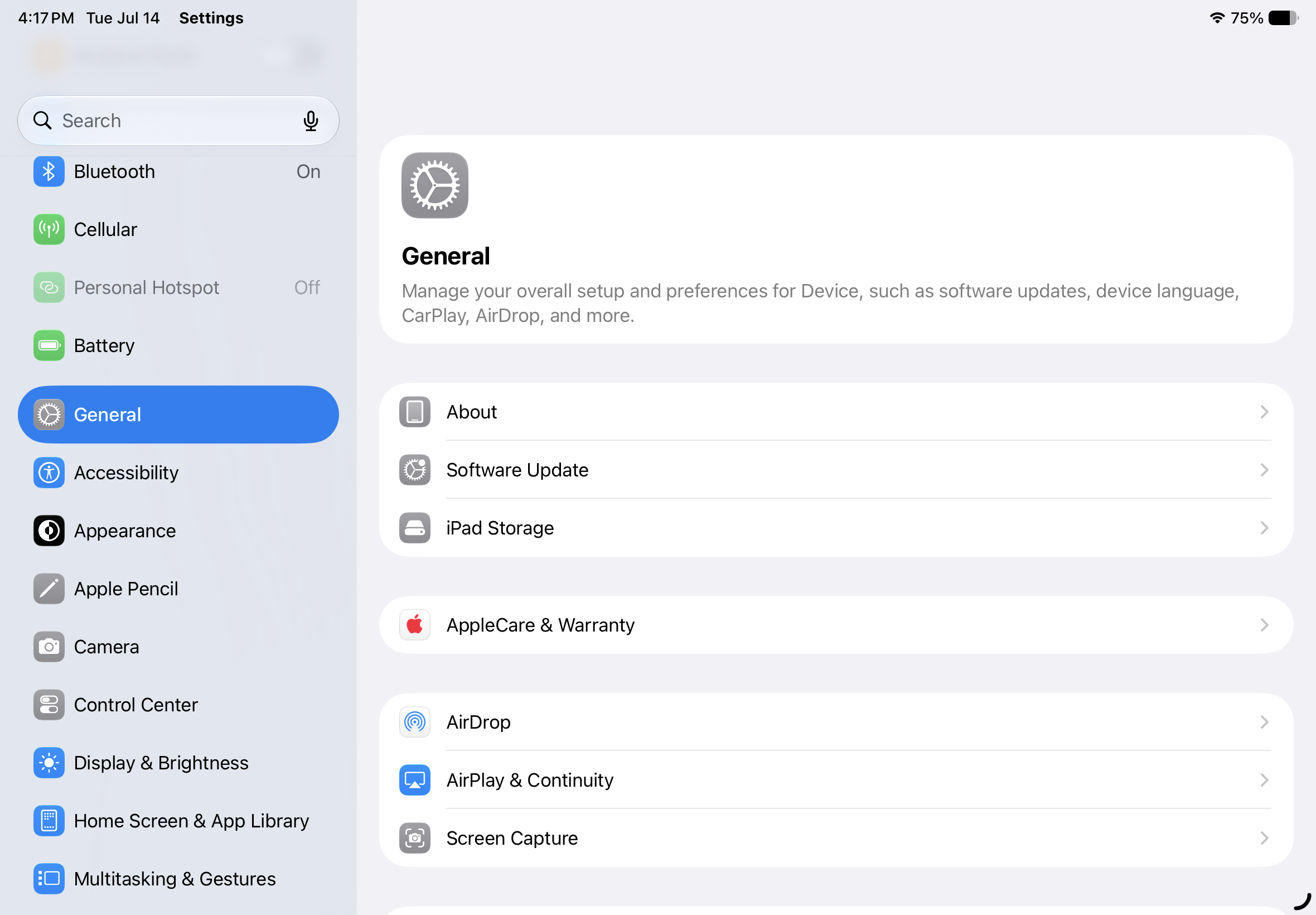The width and height of the screenshot is (1316, 915).
Task: Tap the Home Screen & App Library icon
Action: 49,820
